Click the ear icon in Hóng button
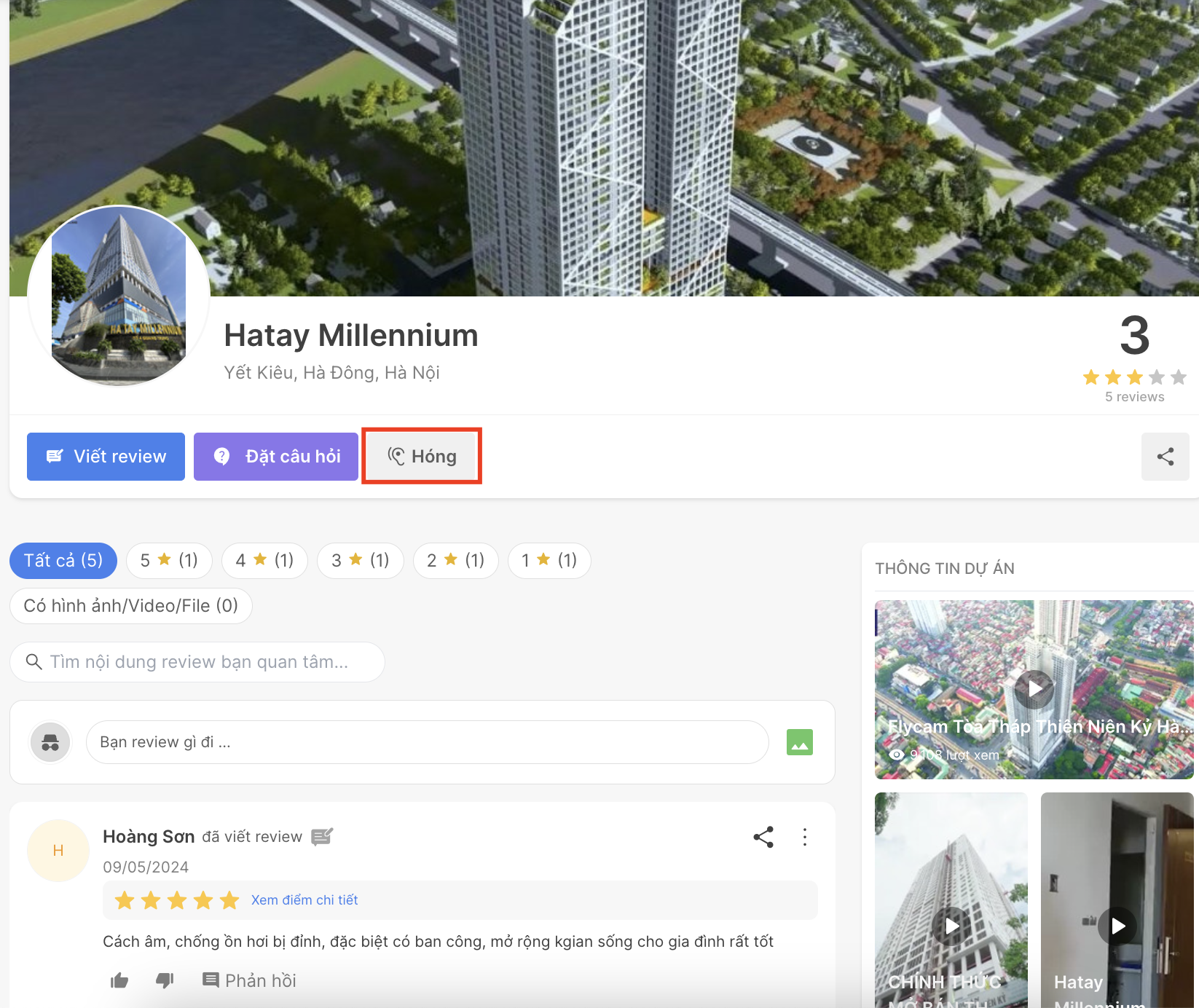Screen dimensions: 1199x1008 tap(396, 457)
